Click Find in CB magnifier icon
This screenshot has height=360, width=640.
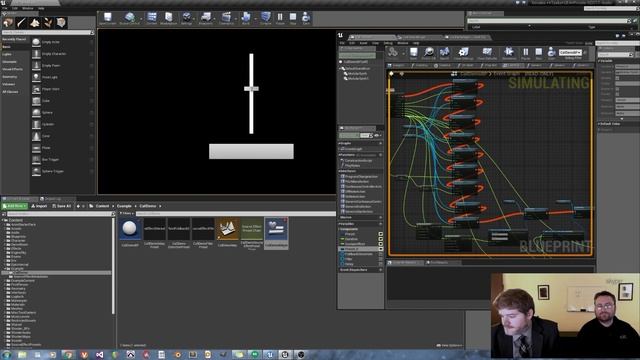[x=429, y=53]
